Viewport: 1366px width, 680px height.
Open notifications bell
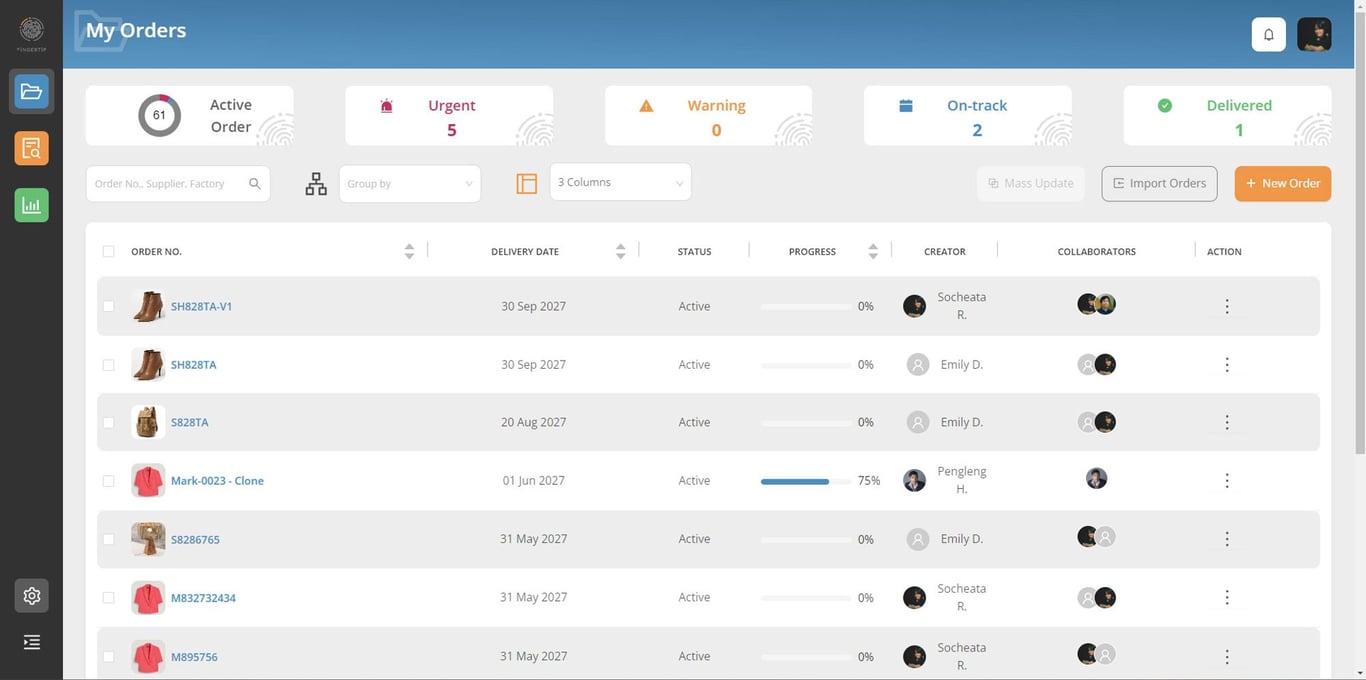click(1269, 34)
